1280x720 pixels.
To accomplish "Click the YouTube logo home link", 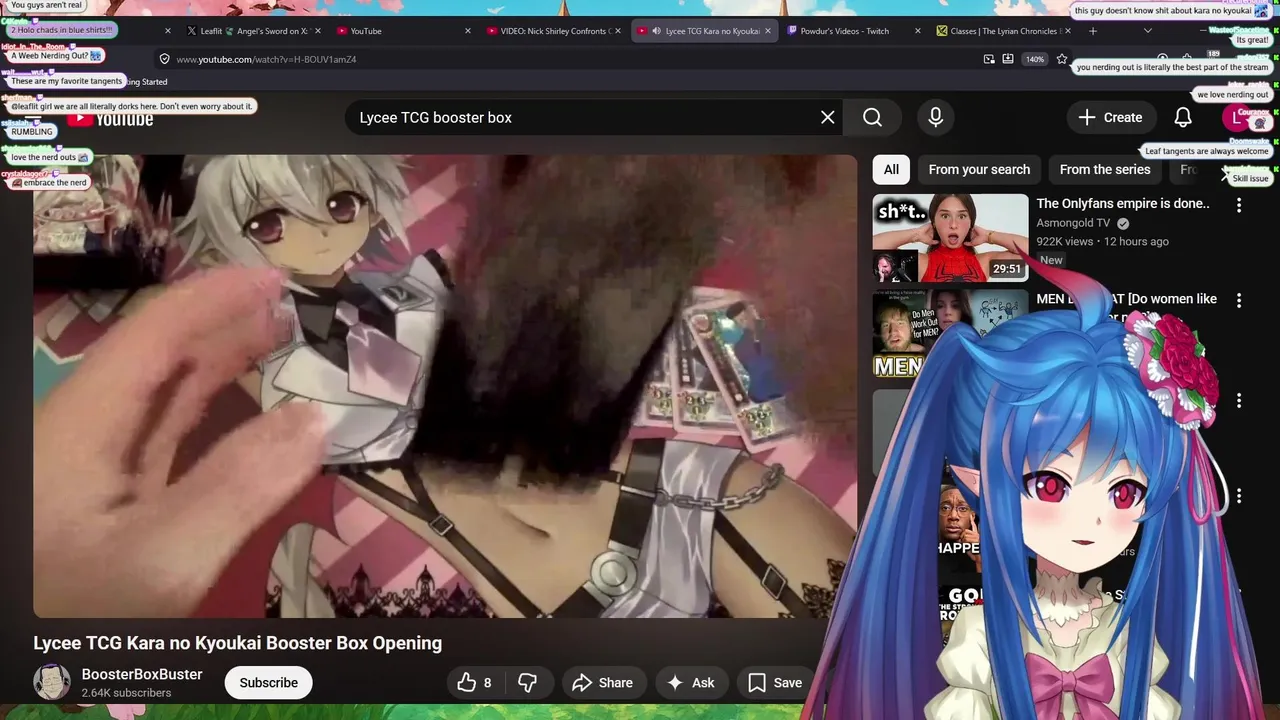I will 110,119.
